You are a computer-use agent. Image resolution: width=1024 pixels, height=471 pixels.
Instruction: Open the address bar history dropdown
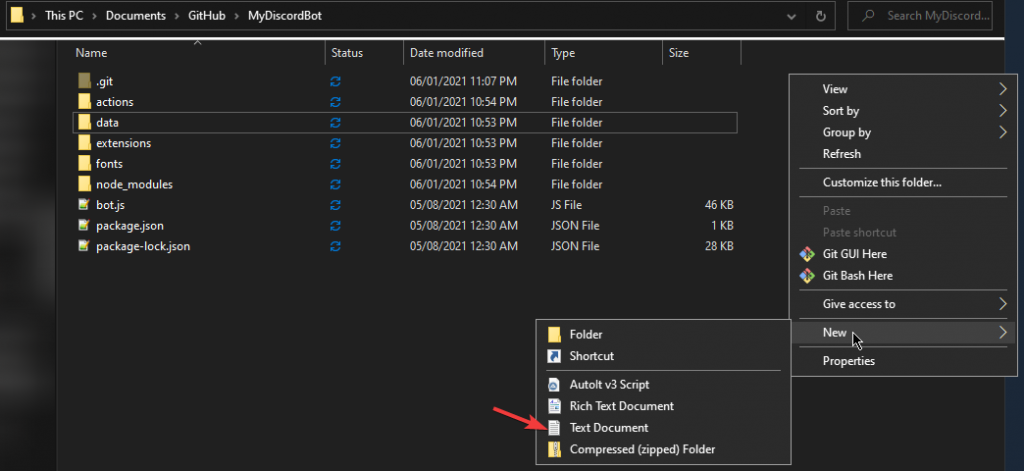point(791,16)
